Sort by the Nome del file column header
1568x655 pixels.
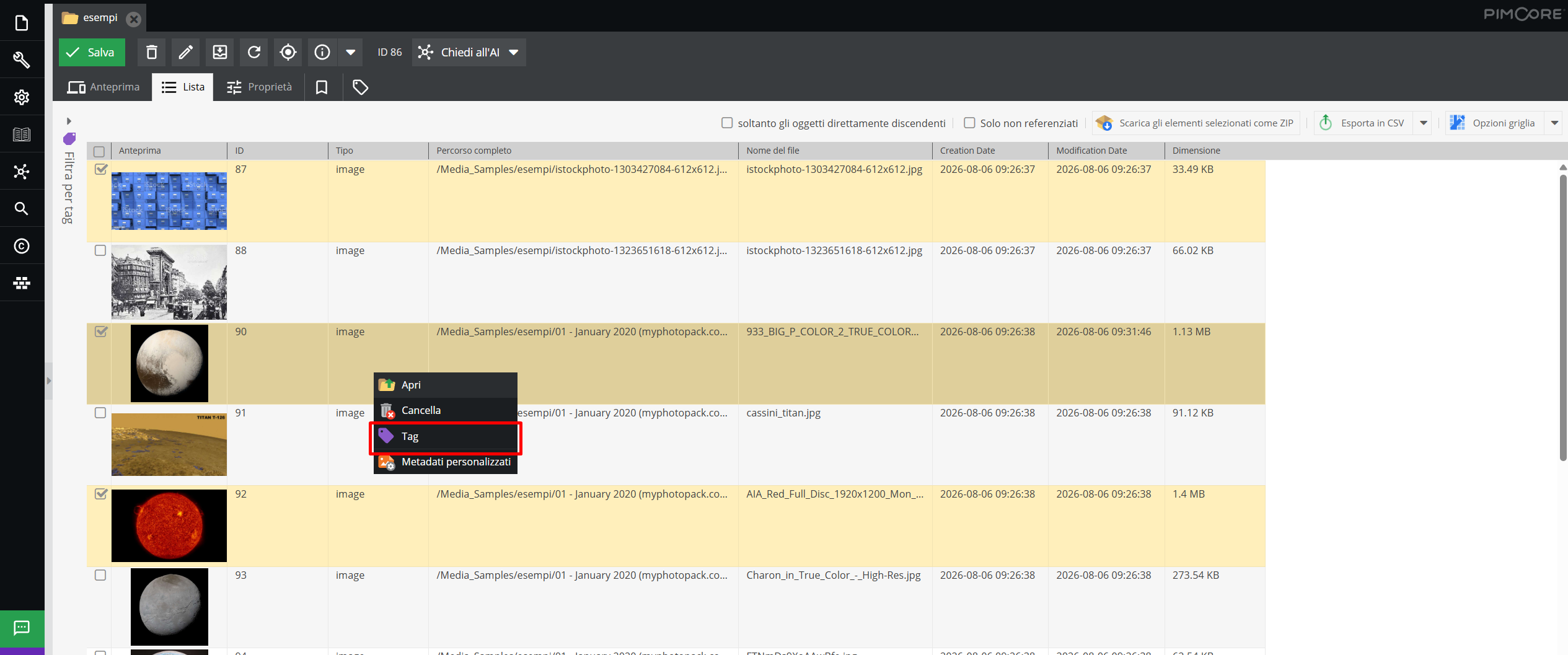click(835, 151)
